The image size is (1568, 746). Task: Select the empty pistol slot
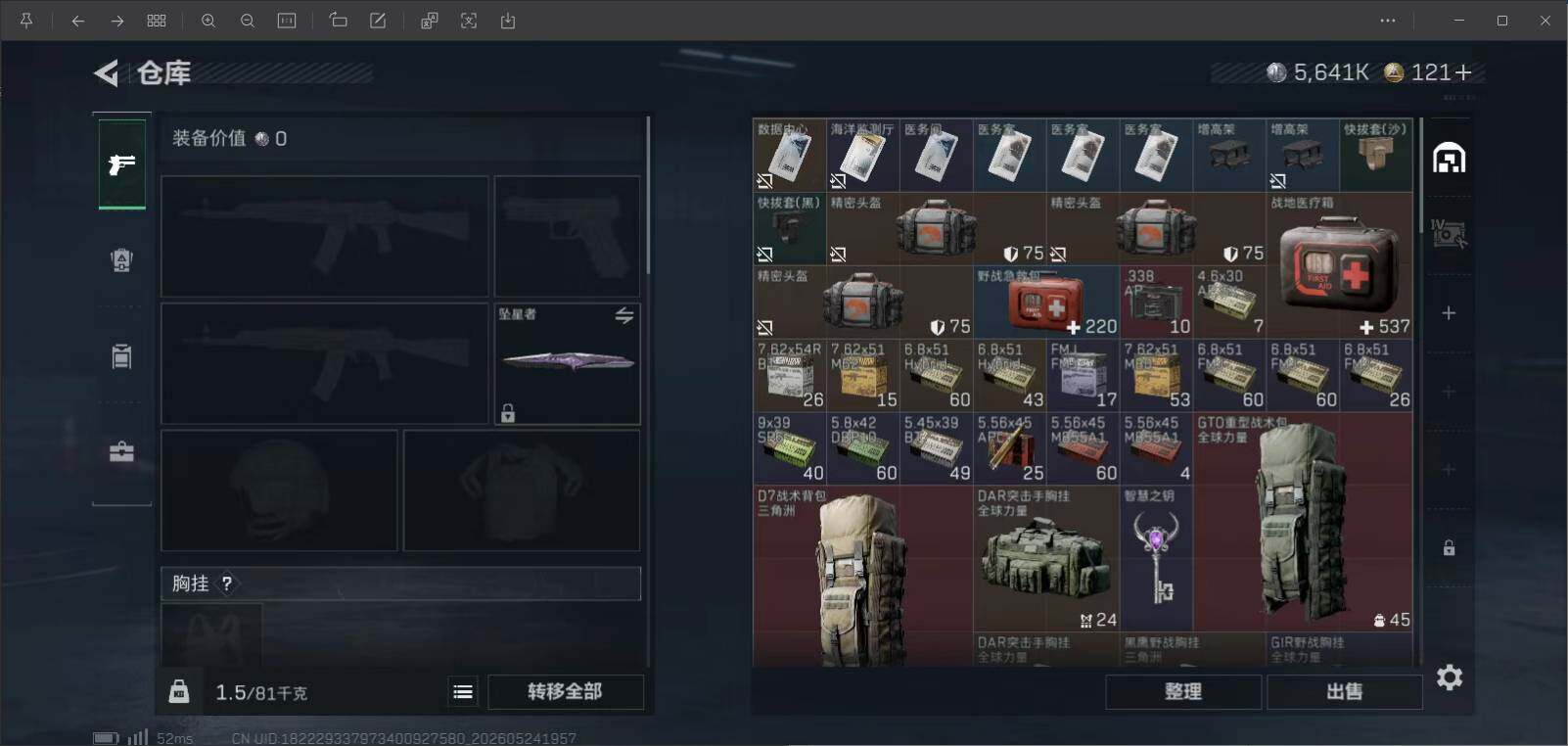[567, 236]
